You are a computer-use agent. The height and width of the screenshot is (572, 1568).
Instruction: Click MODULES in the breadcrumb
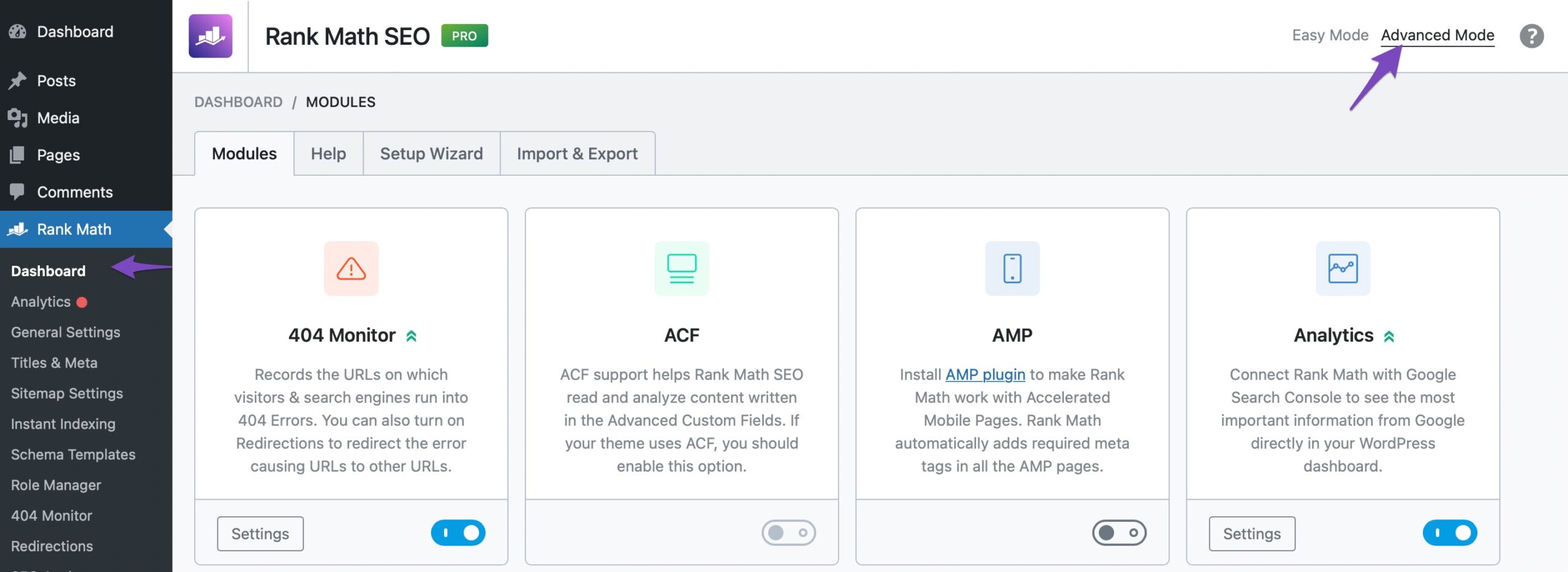pos(341,102)
